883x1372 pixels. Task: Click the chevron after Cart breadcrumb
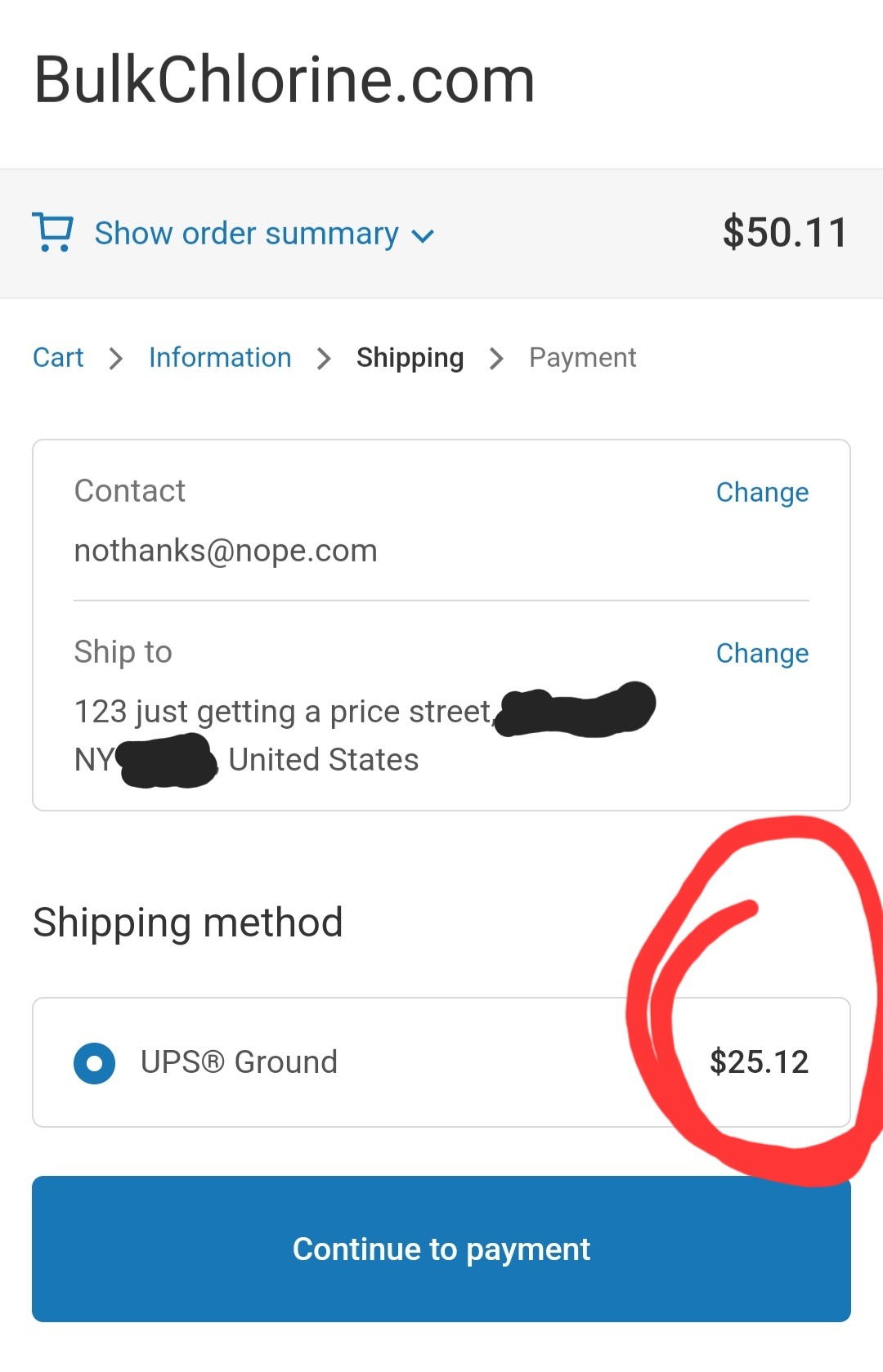click(116, 358)
